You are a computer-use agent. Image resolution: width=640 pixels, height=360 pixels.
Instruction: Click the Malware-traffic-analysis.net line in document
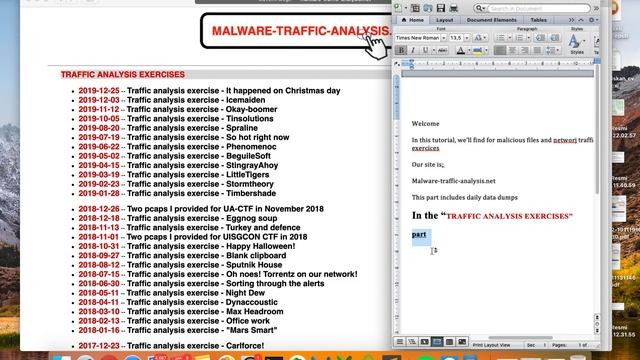tap(453, 181)
